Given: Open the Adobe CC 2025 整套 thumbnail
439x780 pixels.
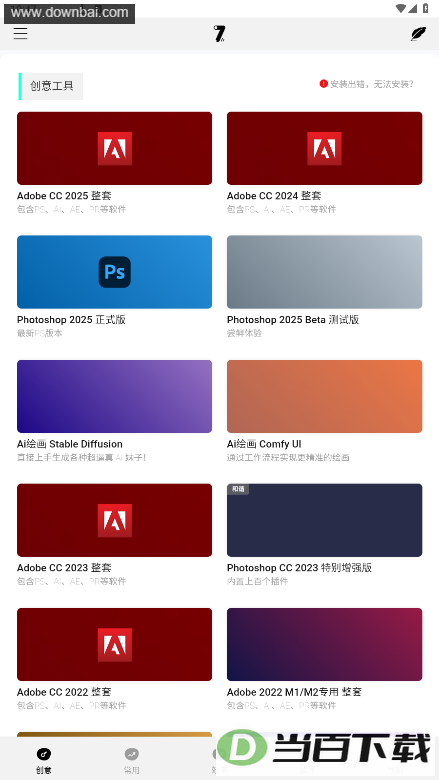Looking at the screenshot, I should (114, 148).
